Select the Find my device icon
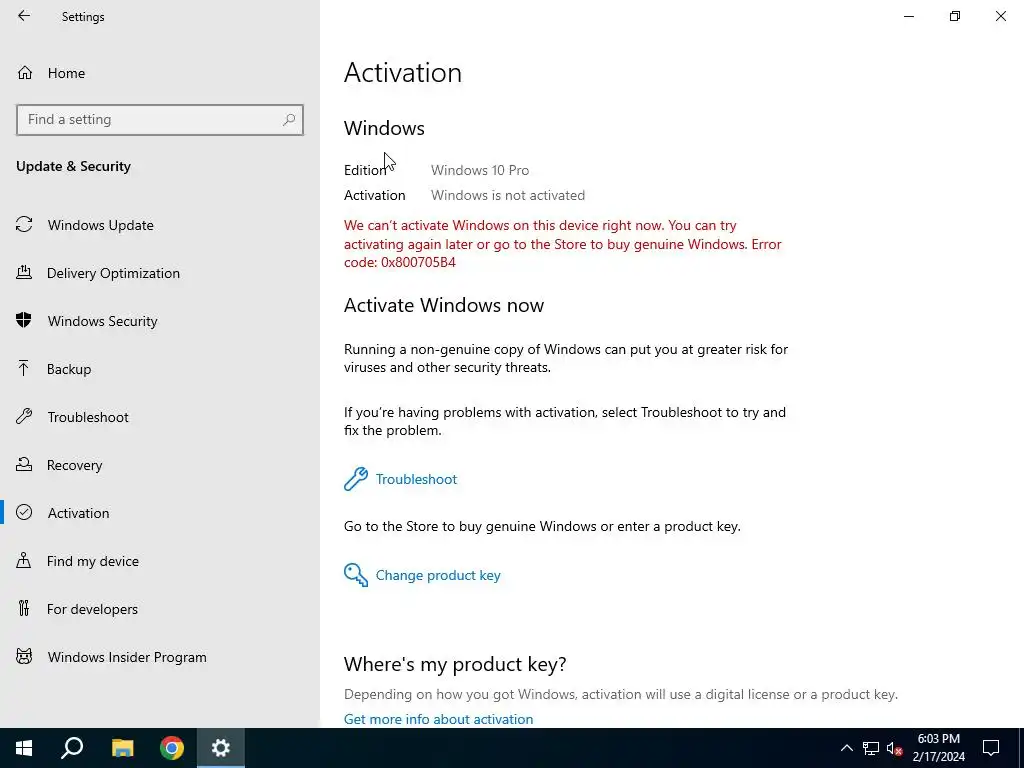 24,560
